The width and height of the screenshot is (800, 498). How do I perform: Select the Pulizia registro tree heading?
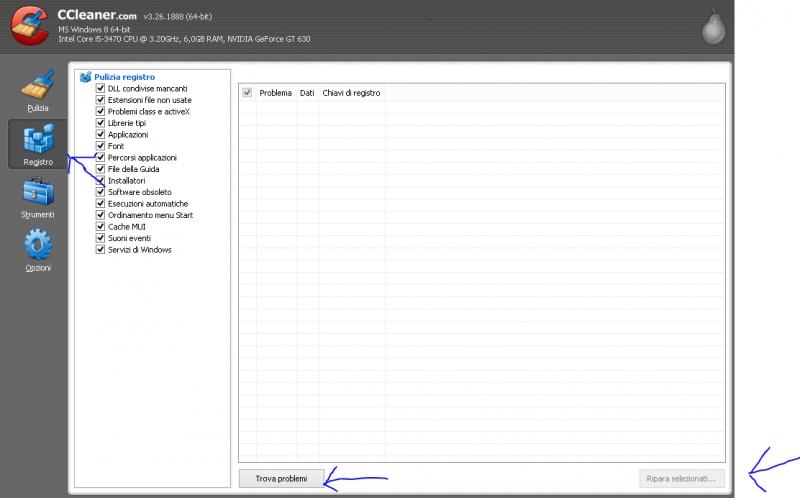click(124, 77)
